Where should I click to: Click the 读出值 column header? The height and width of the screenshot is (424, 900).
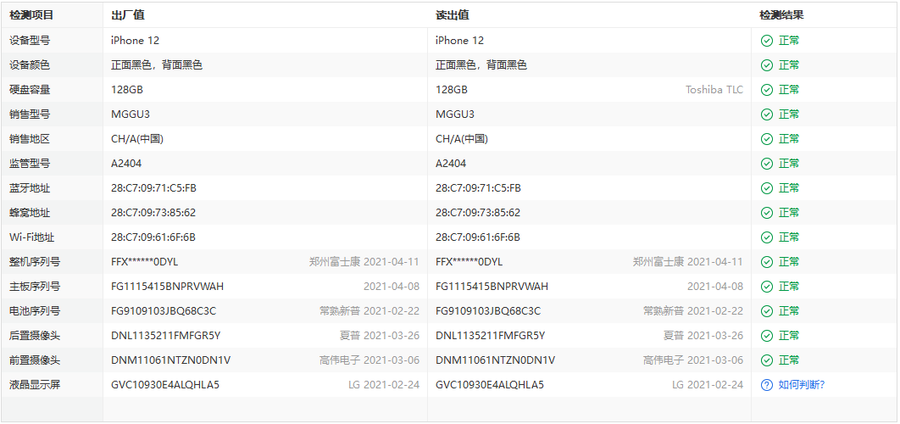(x=452, y=15)
